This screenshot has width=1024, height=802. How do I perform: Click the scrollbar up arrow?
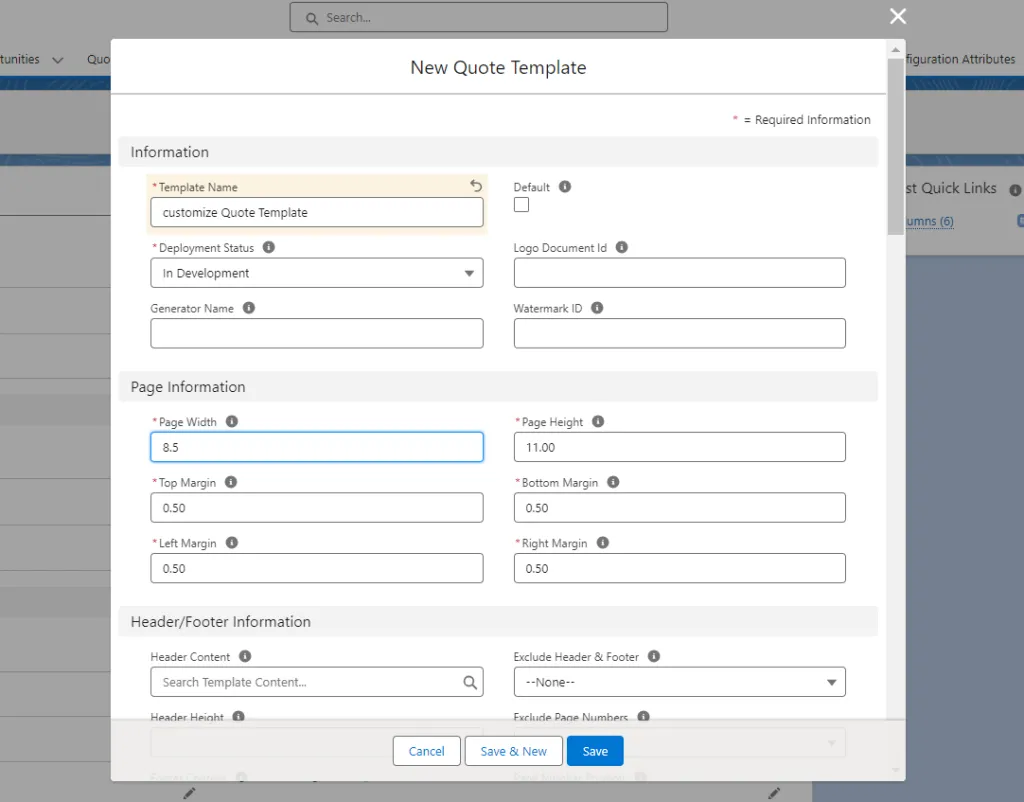click(x=895, y=50)
